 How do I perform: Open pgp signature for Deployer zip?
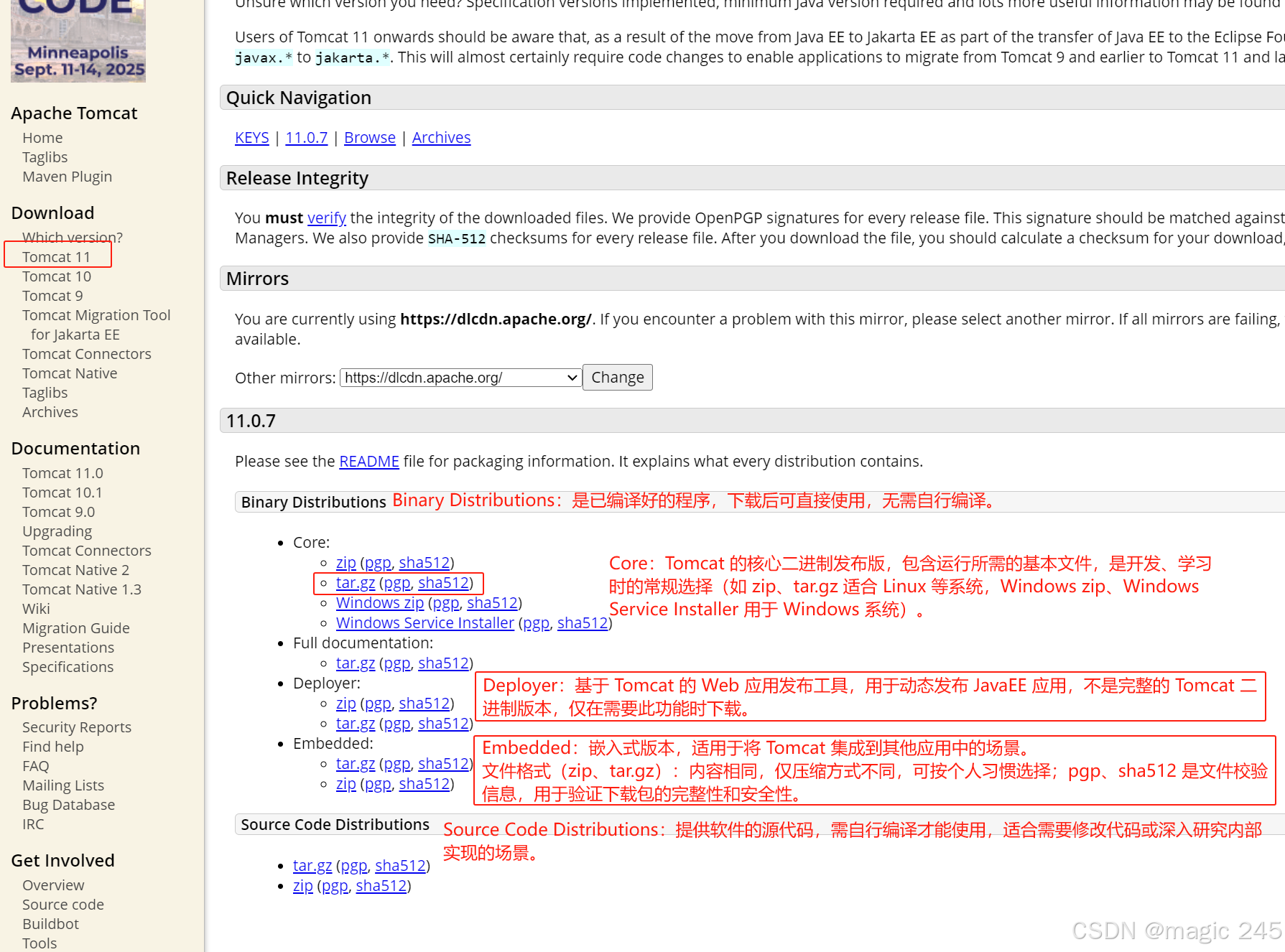[x=379, y=704]
